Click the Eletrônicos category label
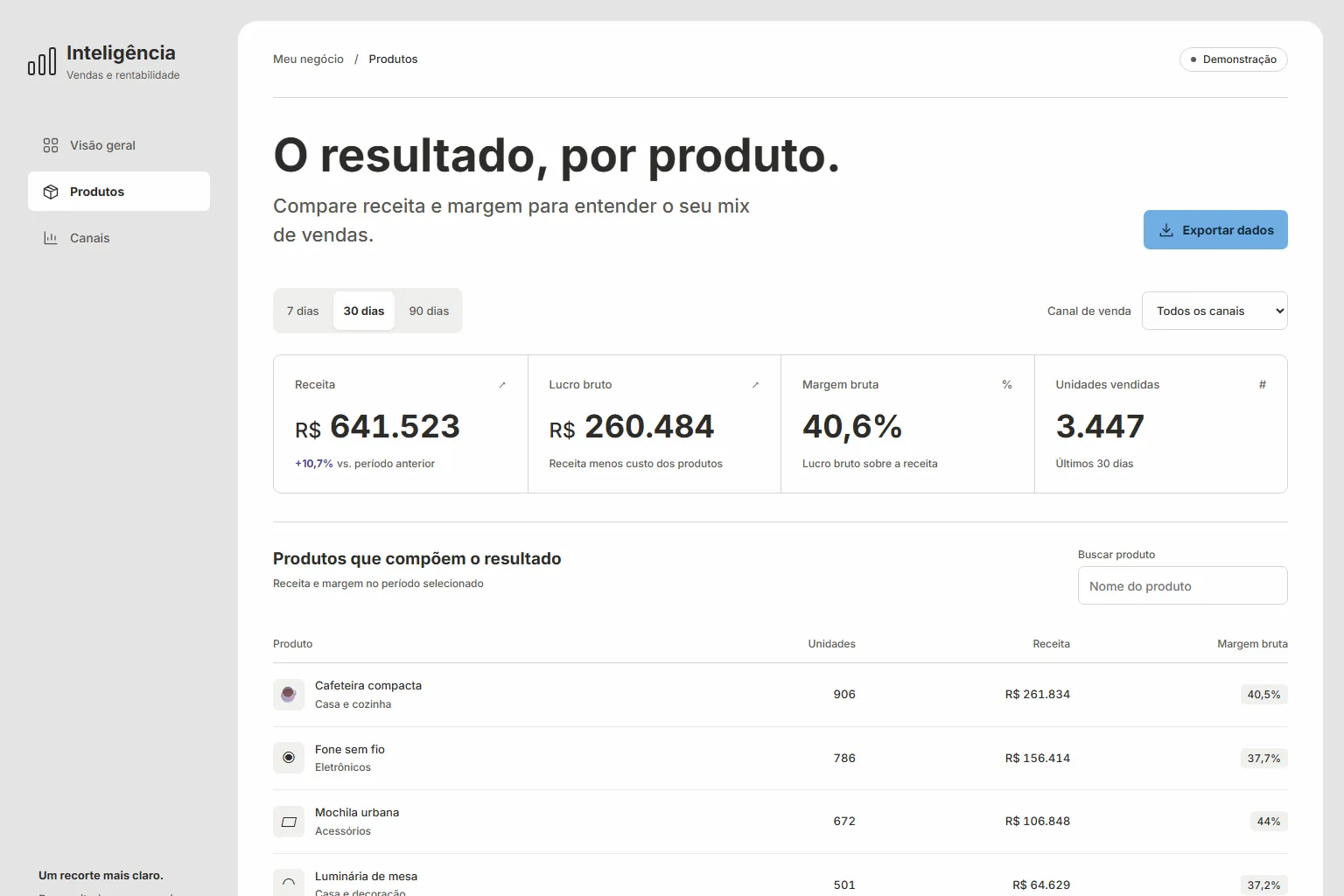This screenshot has height=896, width=1344. 343,767
